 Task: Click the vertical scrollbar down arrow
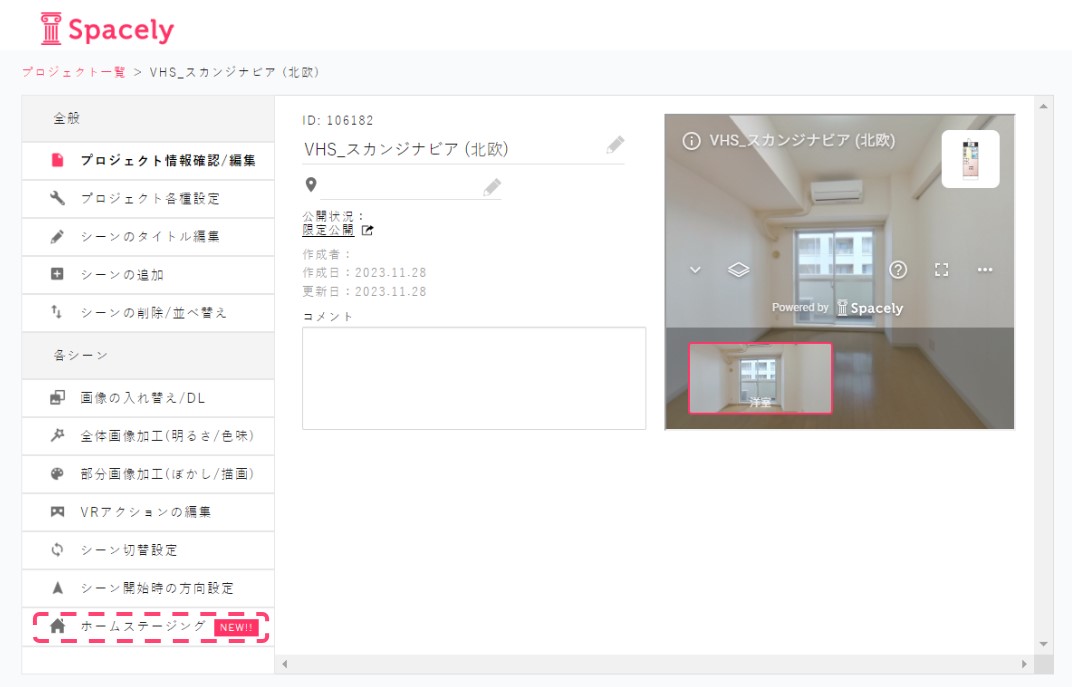point(1043,644)
